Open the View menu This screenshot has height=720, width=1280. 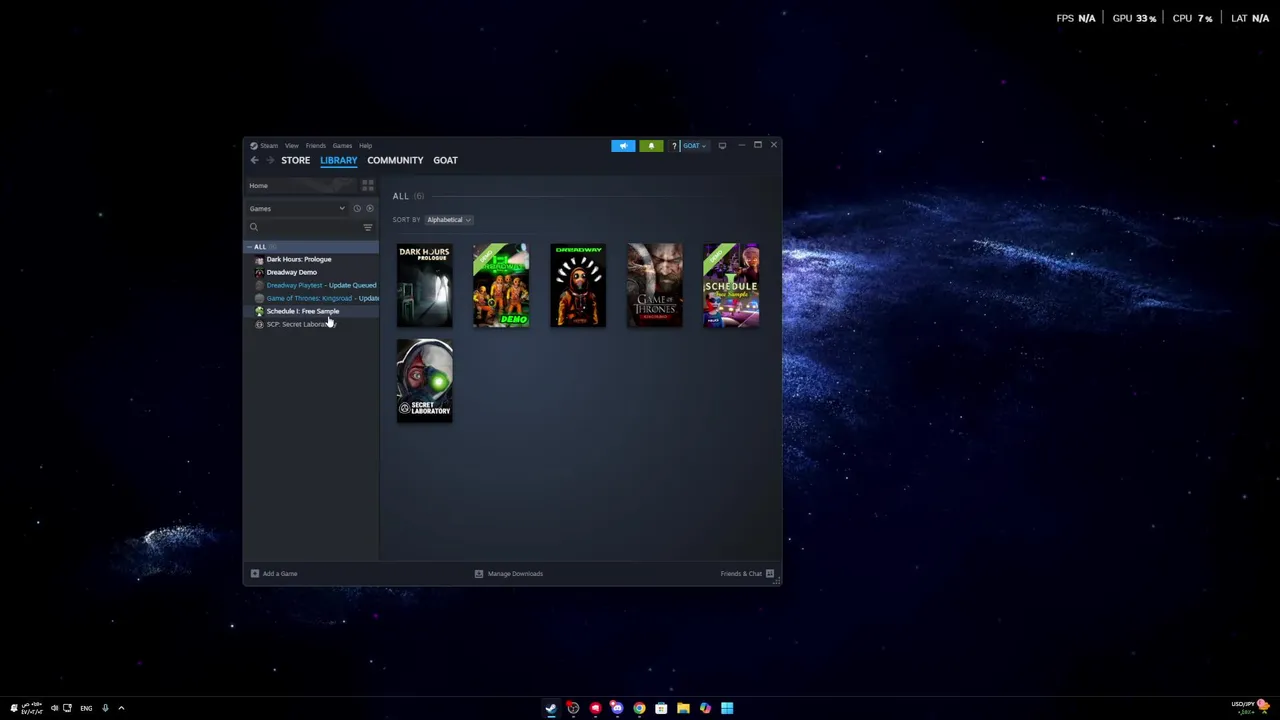(x=292, y=146)
